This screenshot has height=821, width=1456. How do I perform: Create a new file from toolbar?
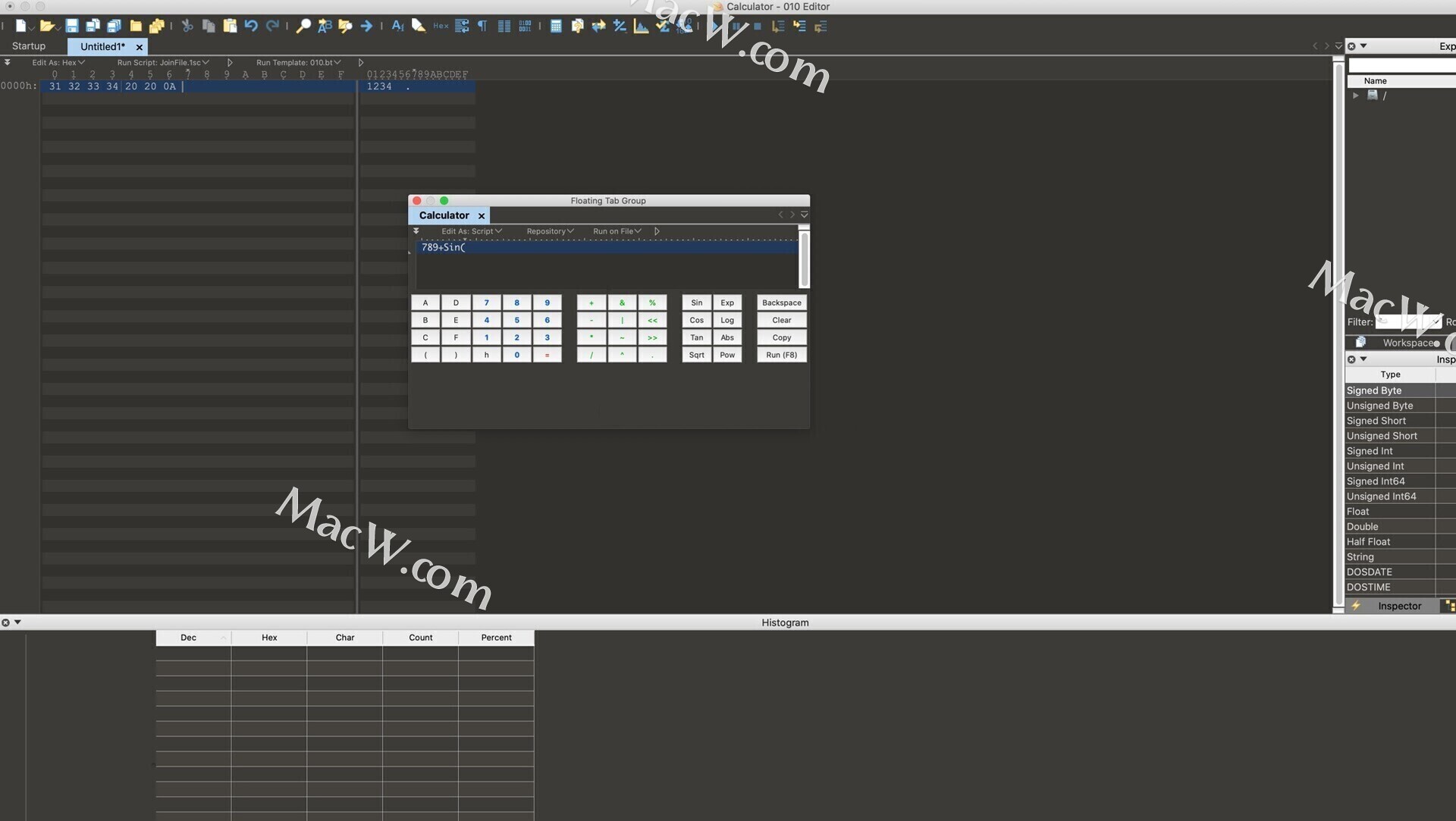click(21, 26)
